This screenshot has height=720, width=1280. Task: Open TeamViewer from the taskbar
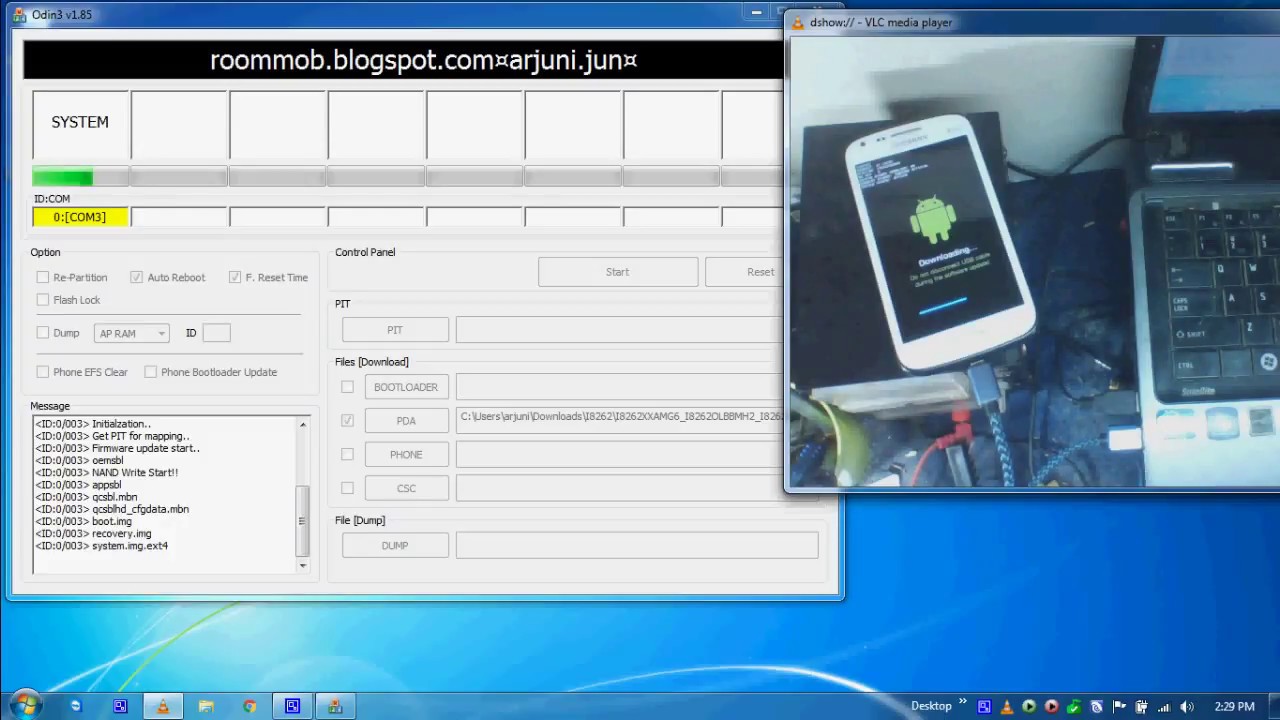click(75, 706)
